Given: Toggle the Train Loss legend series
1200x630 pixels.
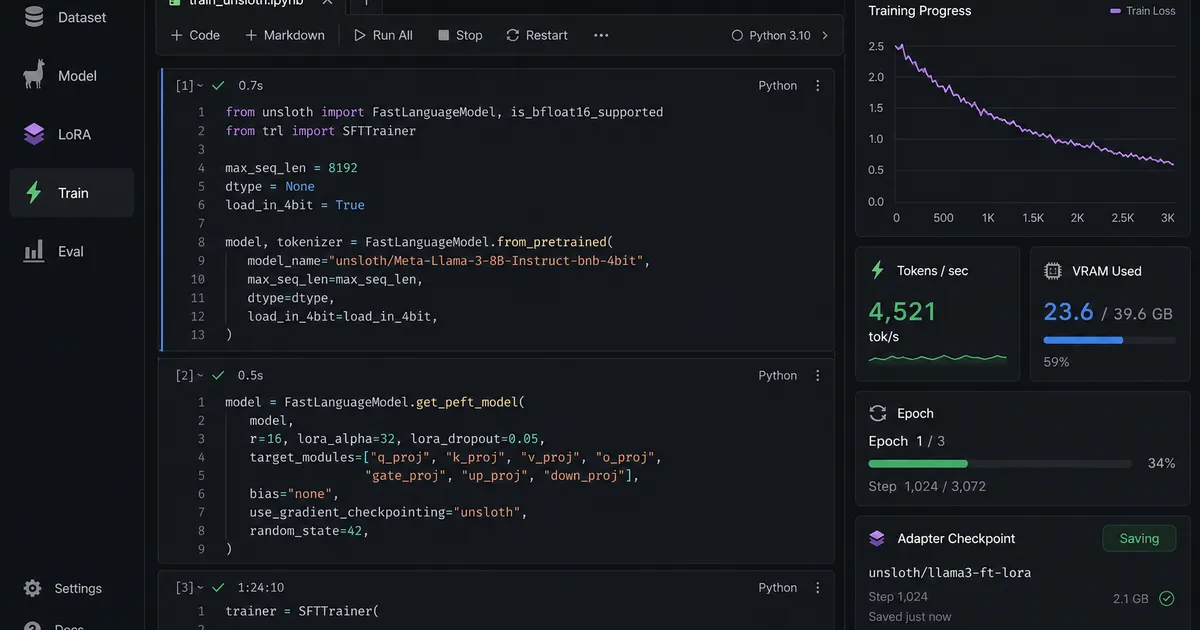Looking at the screenshot, I should coord(1142,11).
